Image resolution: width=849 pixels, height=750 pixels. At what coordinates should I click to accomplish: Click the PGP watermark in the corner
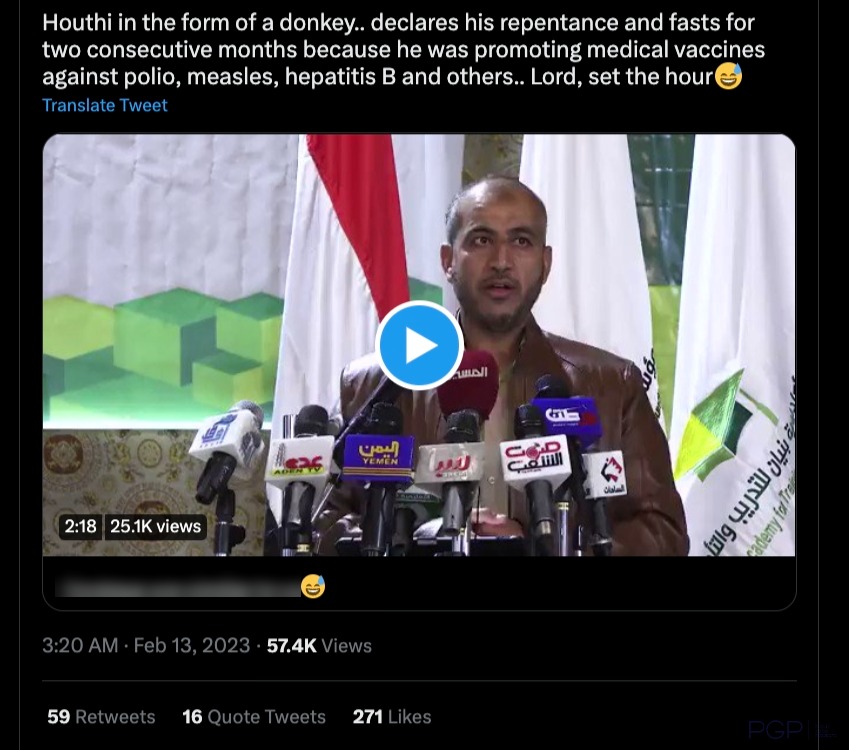(775, 729)
